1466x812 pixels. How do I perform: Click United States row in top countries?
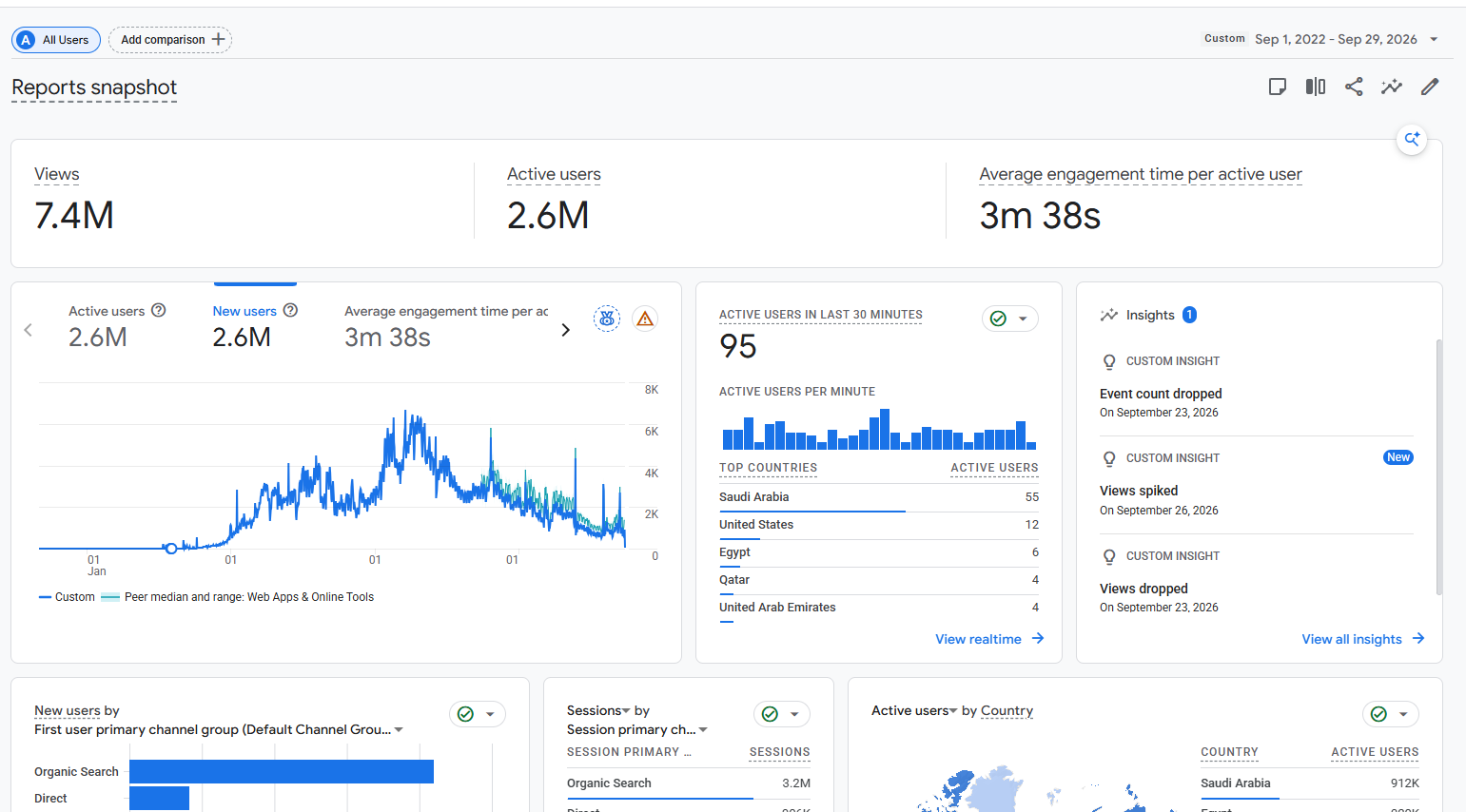(879, 525)
